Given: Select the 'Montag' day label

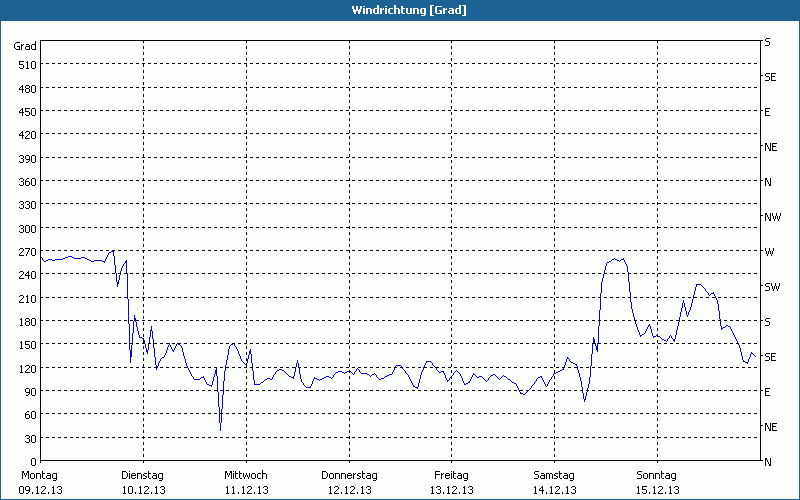Looking at the screenshot, I should 39,476.
